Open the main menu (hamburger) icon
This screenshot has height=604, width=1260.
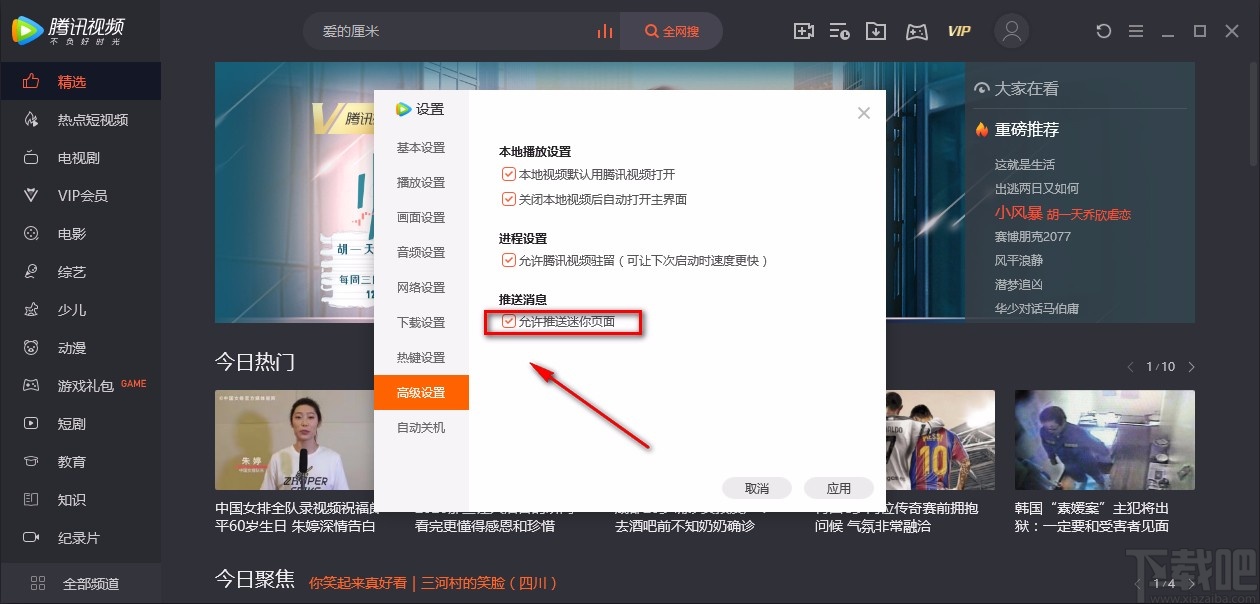click(1135, 31)
